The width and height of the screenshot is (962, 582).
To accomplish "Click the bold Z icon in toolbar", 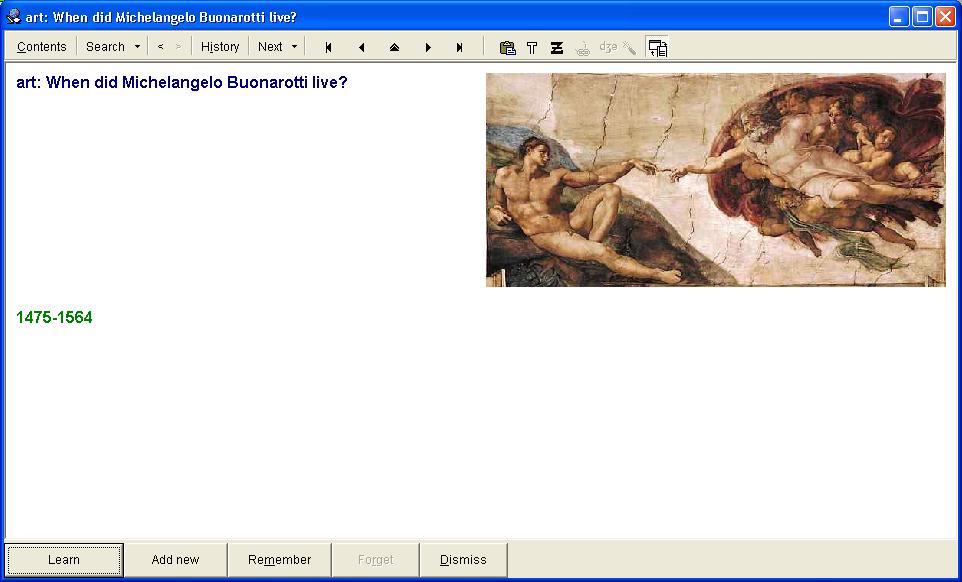I will [x=557, y=47].
